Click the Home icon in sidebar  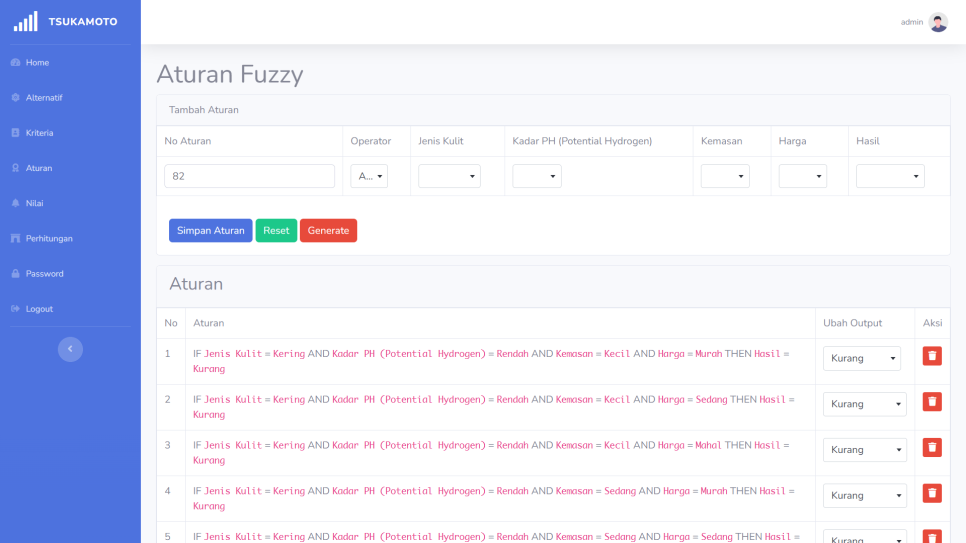(15, 63)
